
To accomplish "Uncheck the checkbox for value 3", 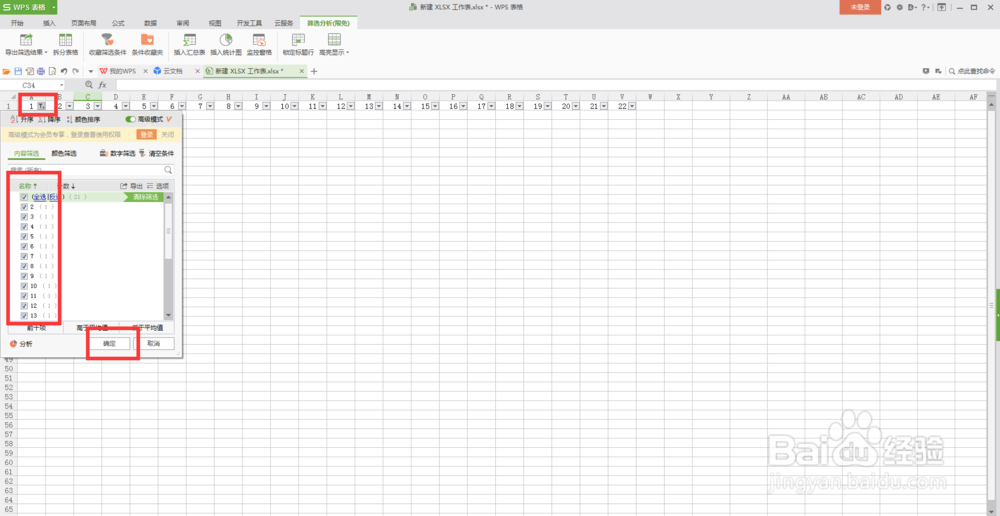I will pyautogui.click(x=24, y=217).
